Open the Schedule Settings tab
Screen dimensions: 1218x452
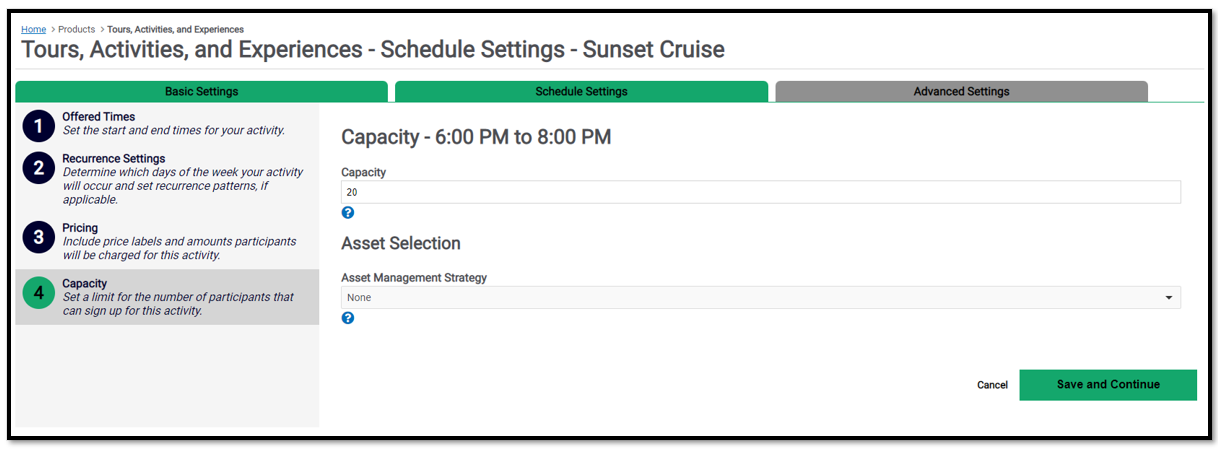click(582, 91)
